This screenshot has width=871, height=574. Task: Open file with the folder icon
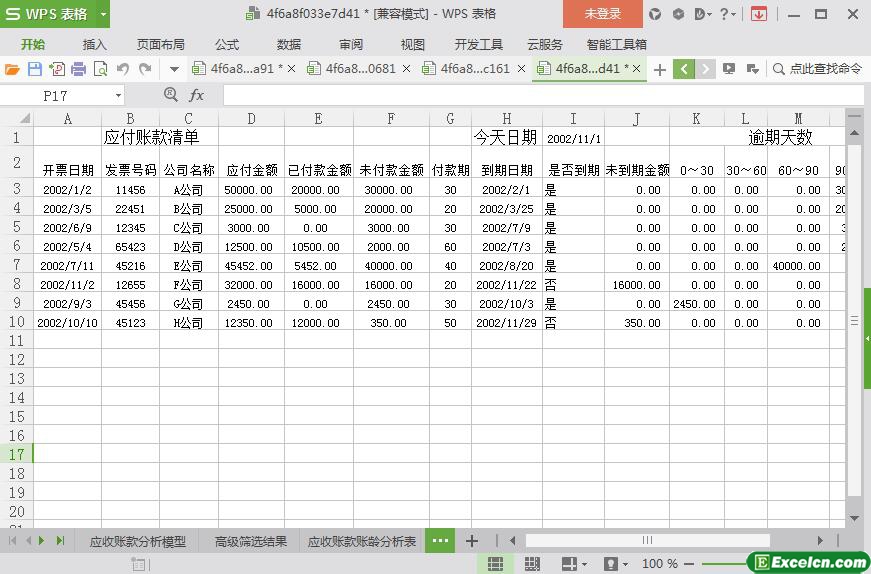(12, 69)
